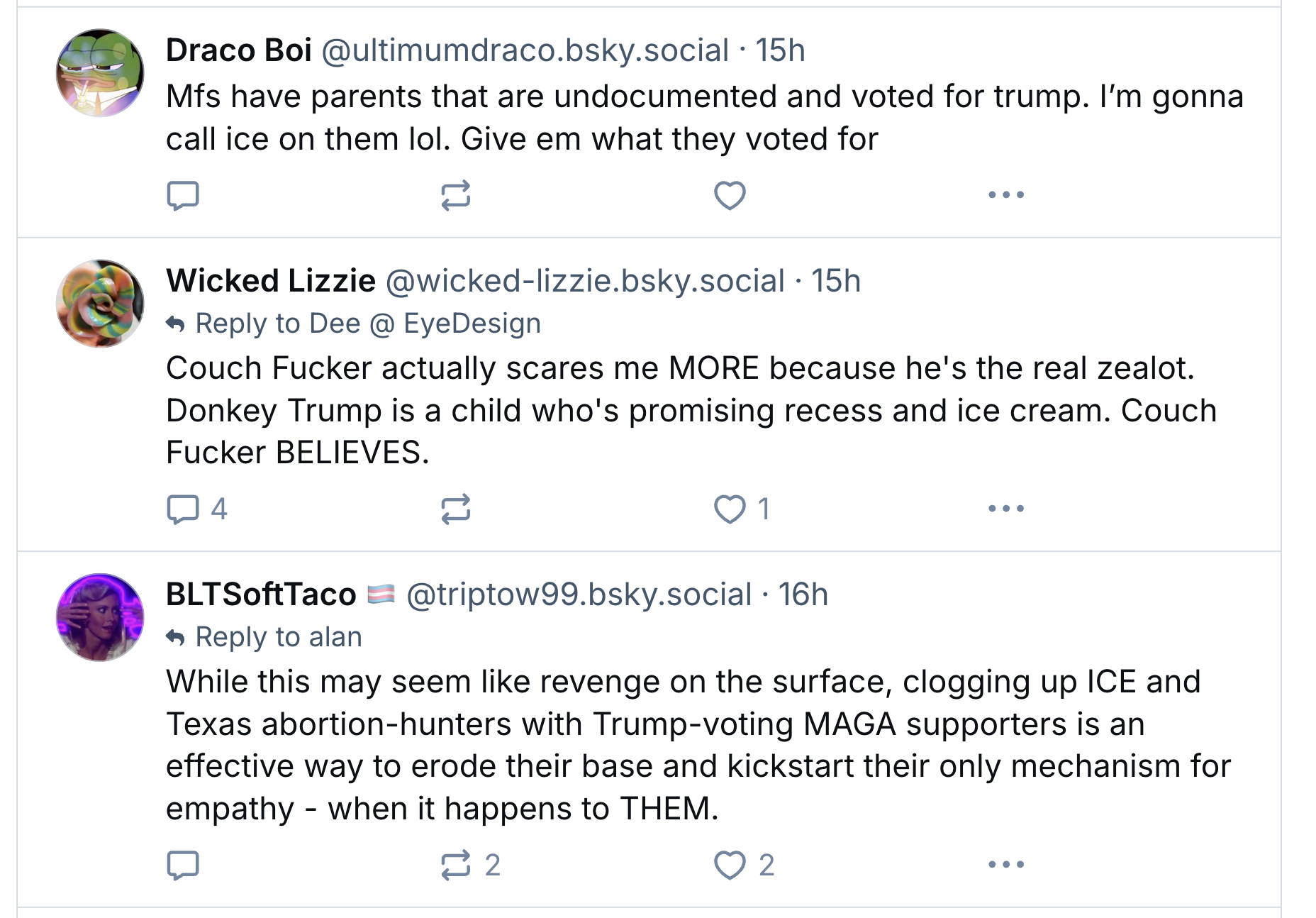Open BLTSoftTaco's profile avatar
1316x918 pixels.
pyautogui.click(x=100, y=617)
